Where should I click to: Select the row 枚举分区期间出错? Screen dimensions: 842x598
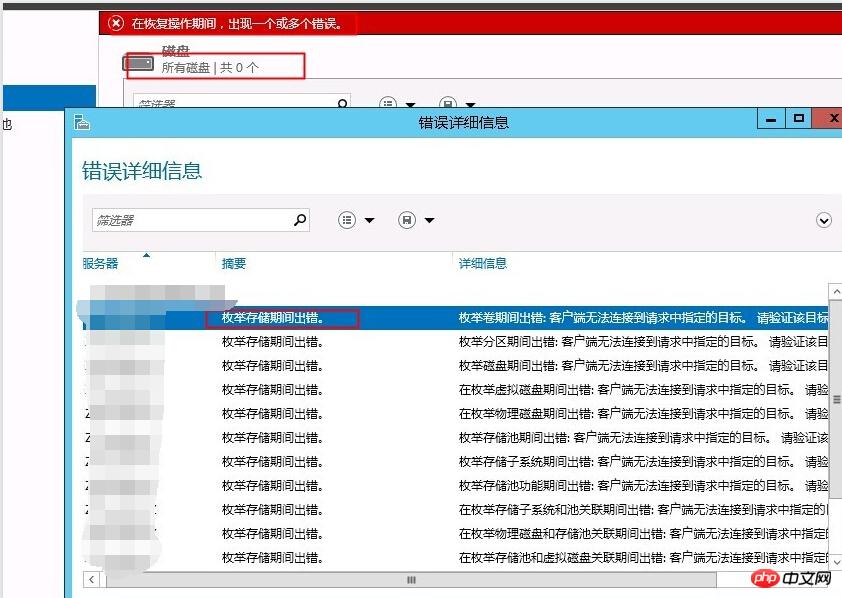[x=455, y=342]
